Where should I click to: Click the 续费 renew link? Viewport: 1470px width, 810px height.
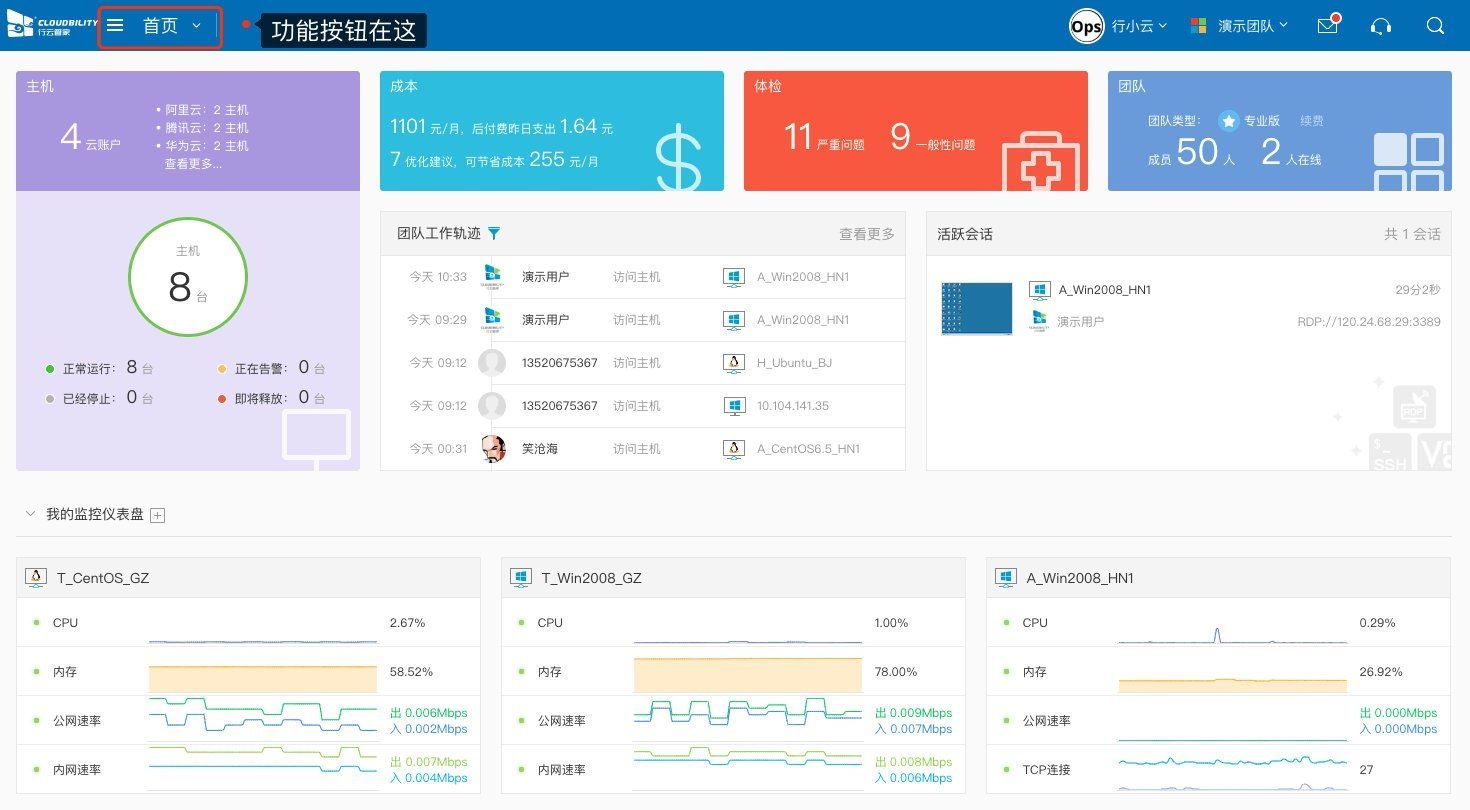point(1312,121)
